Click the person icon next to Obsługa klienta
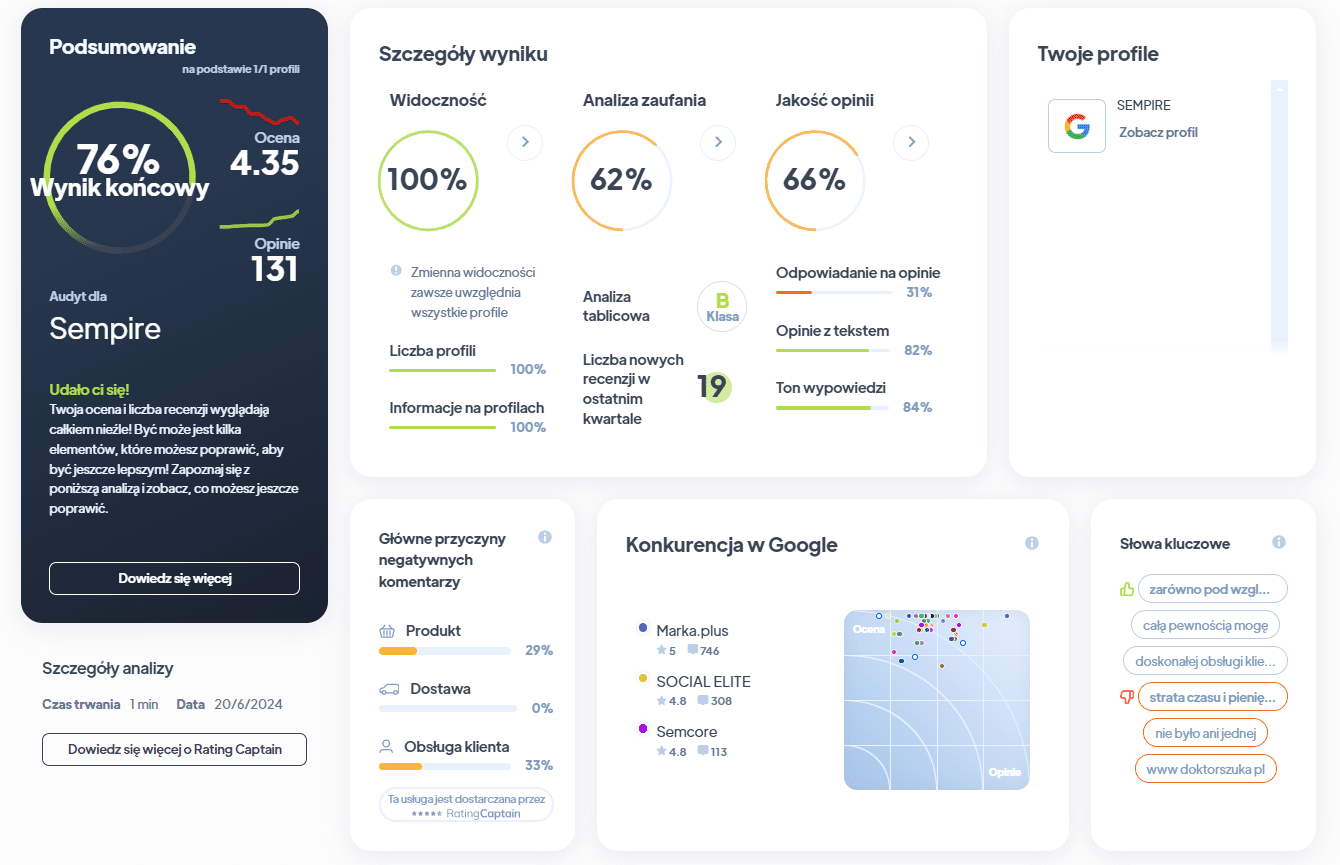Viewport: 1340px width, 865px height. pos(386,747)
